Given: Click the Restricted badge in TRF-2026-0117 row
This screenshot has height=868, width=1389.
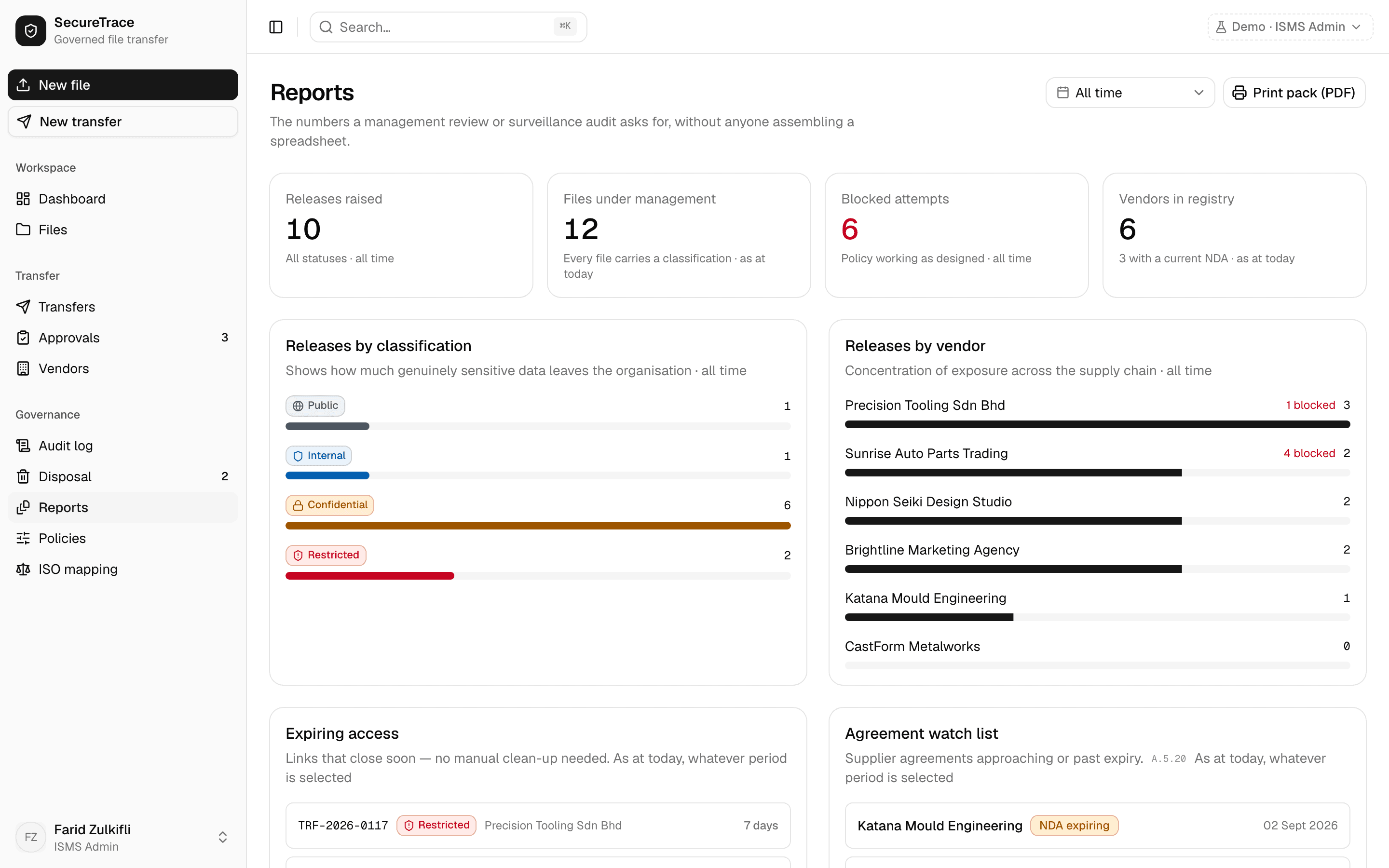Looking at the screenshot, I should point(436,825).
